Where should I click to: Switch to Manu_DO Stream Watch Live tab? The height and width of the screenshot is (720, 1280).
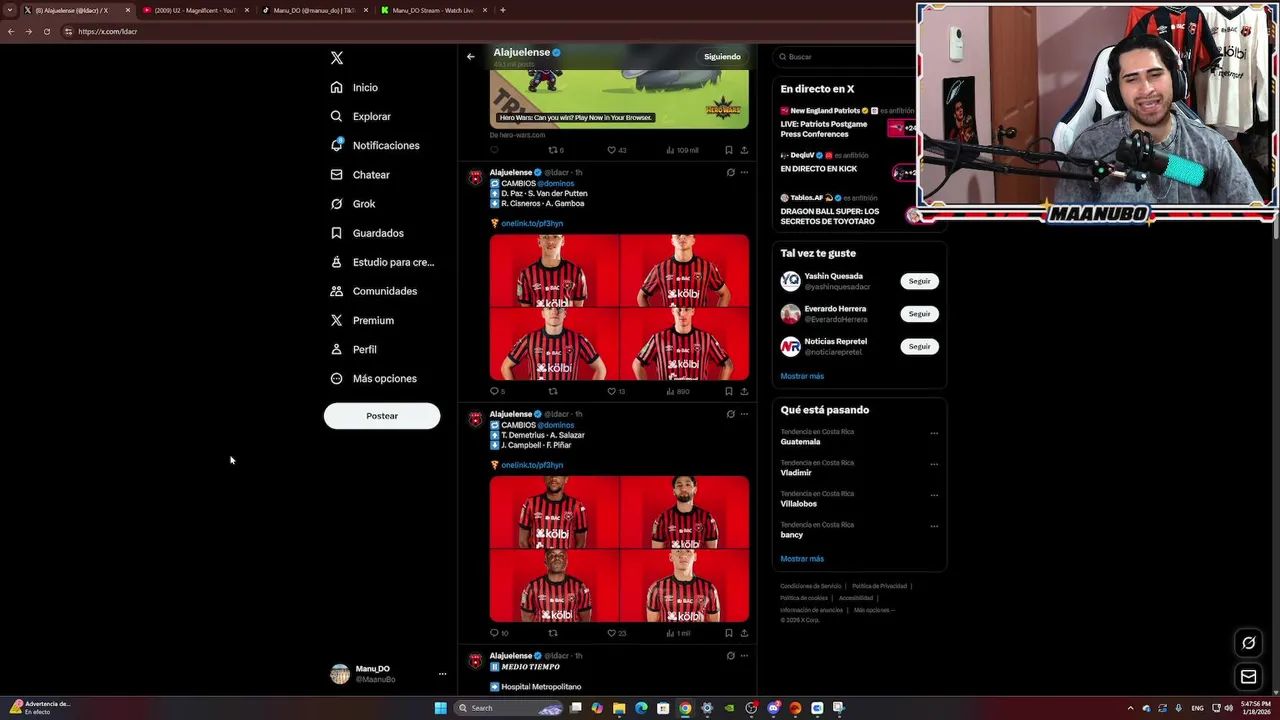click(432, 10)
